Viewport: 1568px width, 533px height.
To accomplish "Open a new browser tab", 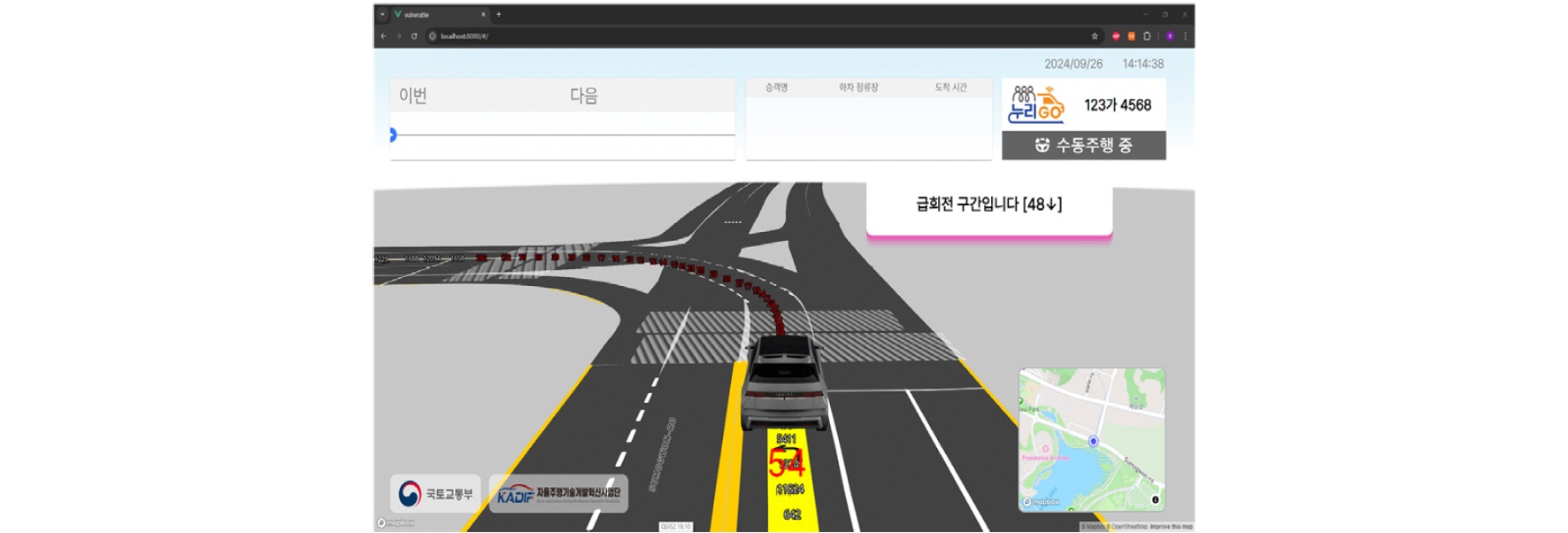I will [x=499, y=14].
